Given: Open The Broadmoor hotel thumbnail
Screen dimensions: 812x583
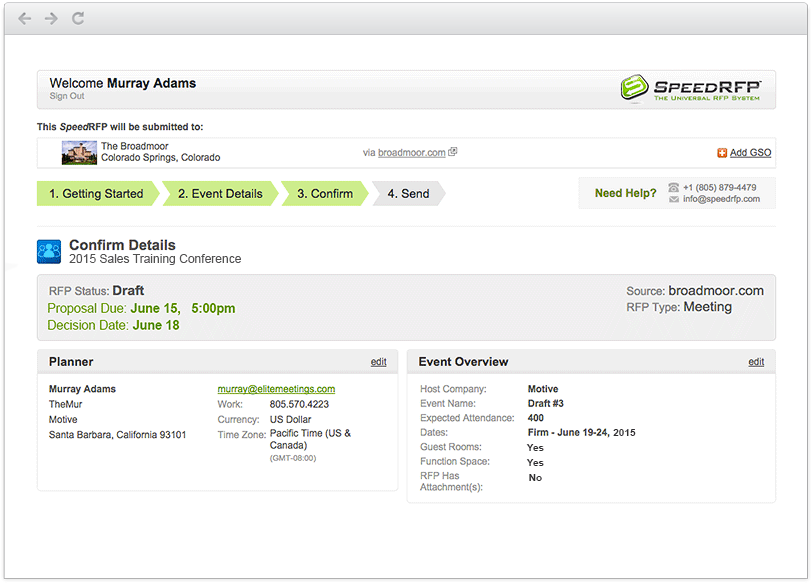Looking at the screenshot, I should [x=79, y=152].
